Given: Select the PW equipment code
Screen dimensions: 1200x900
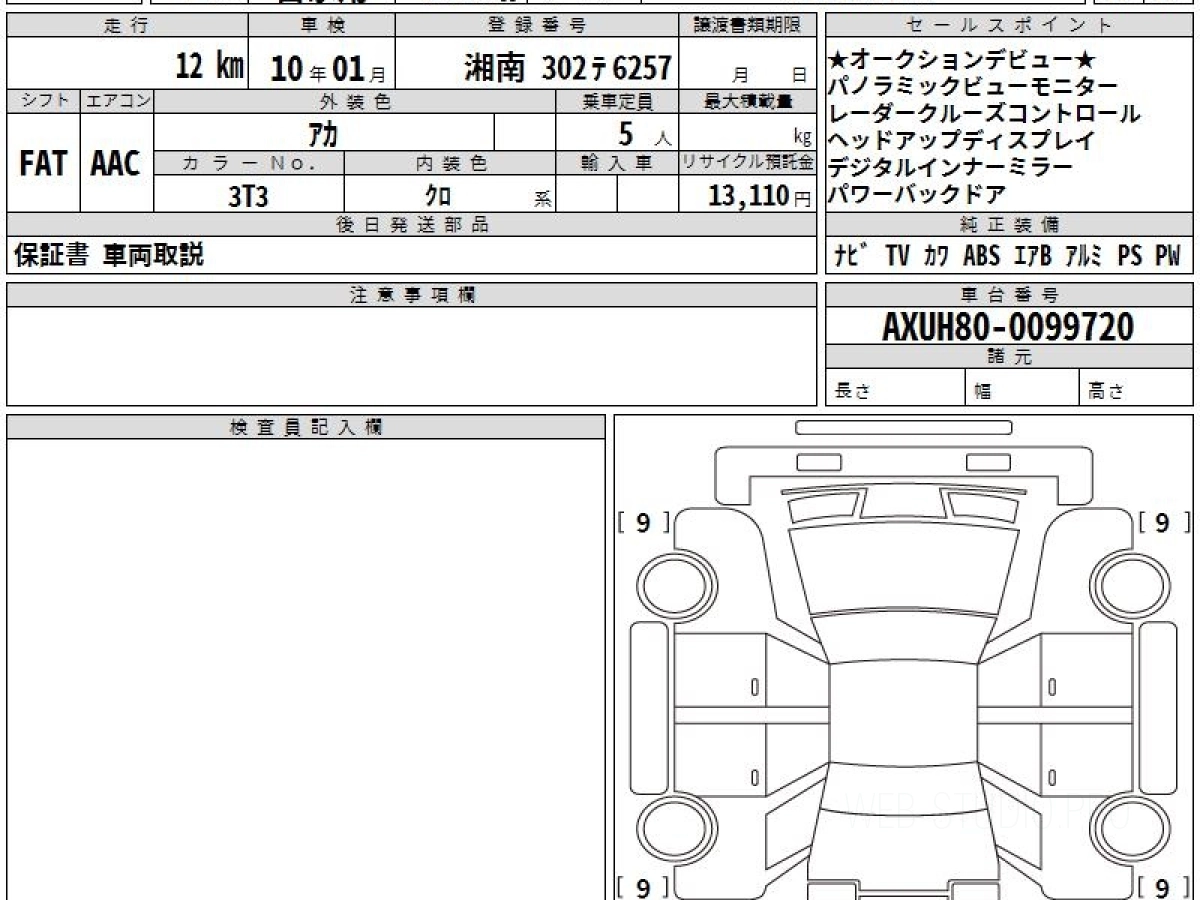Looking at the screenshot, I should (x=1167, y=256).
